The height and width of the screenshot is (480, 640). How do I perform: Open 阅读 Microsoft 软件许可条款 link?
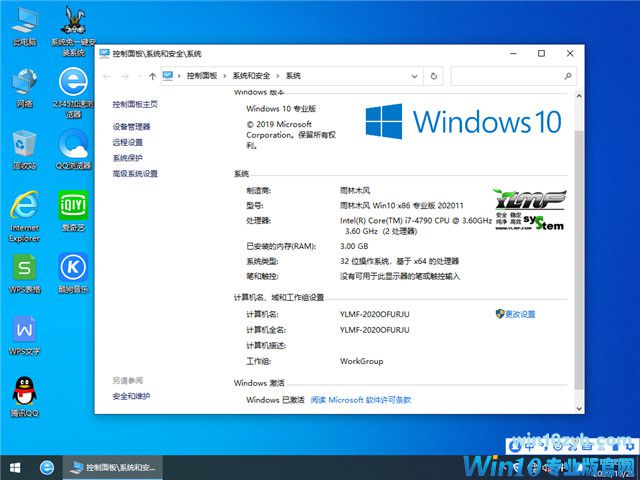point(361,400)
